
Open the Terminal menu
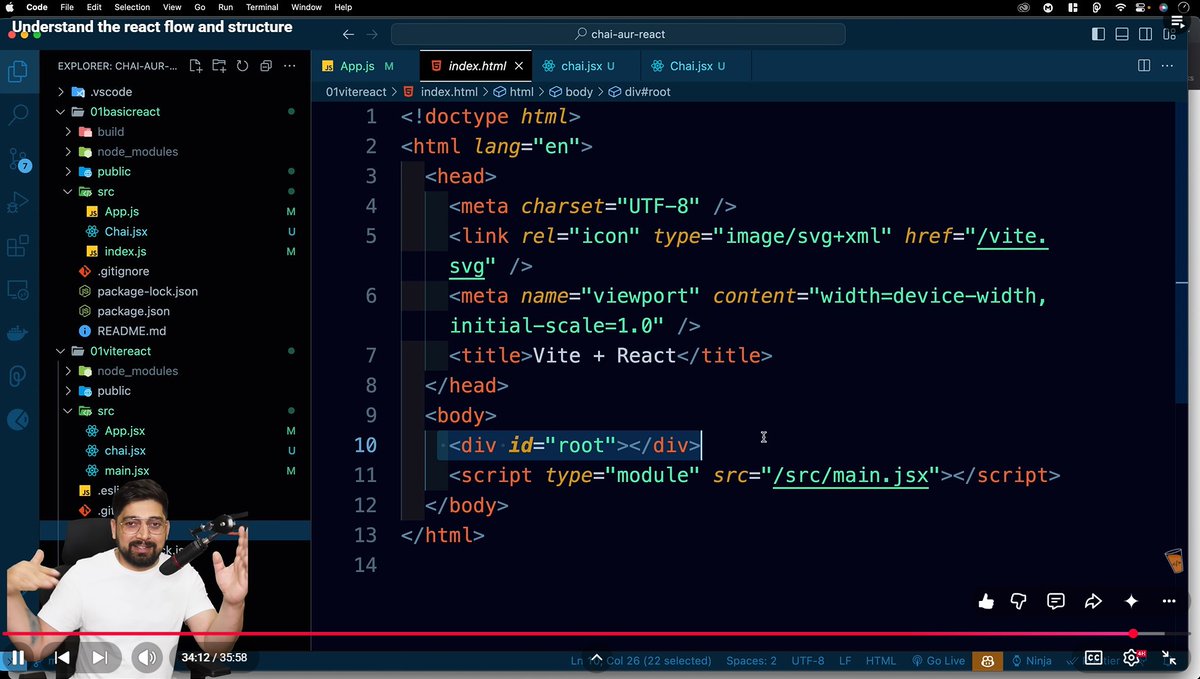pos(262,7)
